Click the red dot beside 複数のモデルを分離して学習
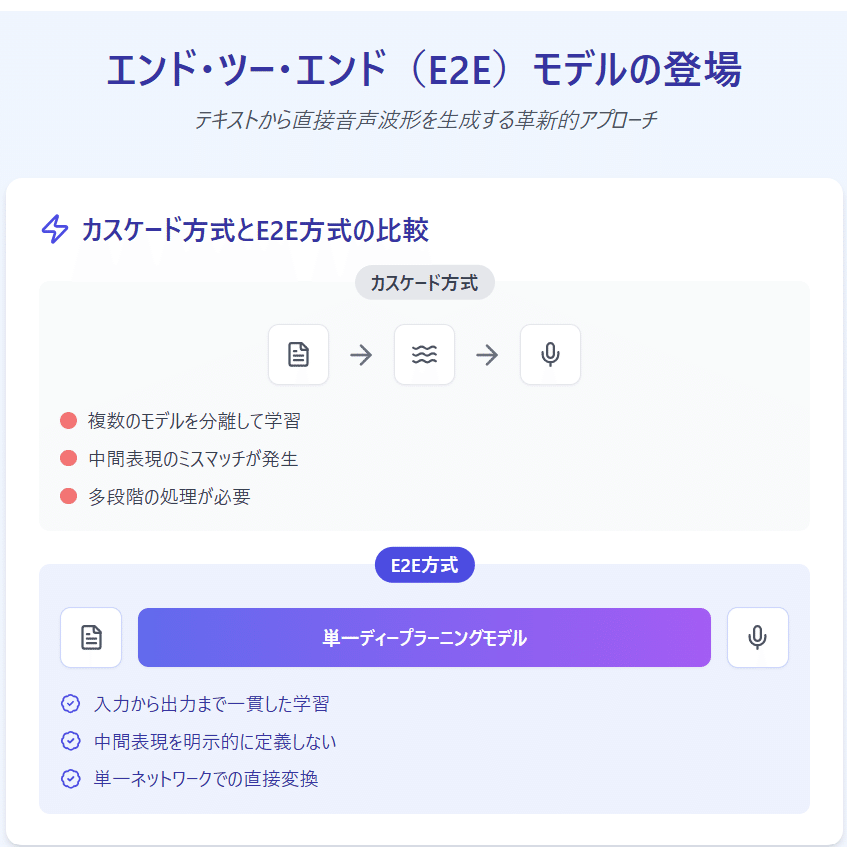This screenshot has width=847, height=847. coord(68,421)
